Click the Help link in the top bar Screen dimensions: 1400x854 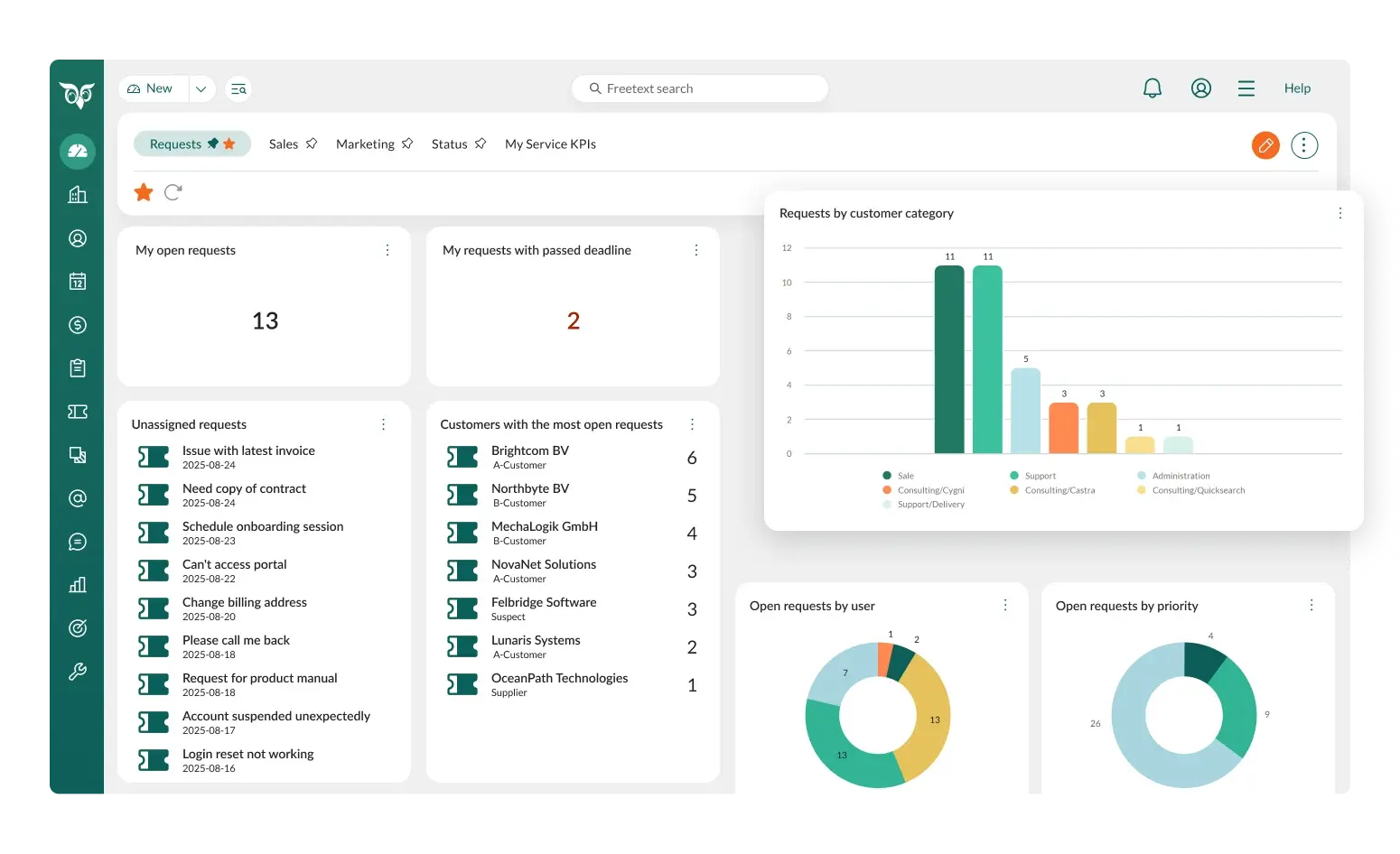[1297, 88]
